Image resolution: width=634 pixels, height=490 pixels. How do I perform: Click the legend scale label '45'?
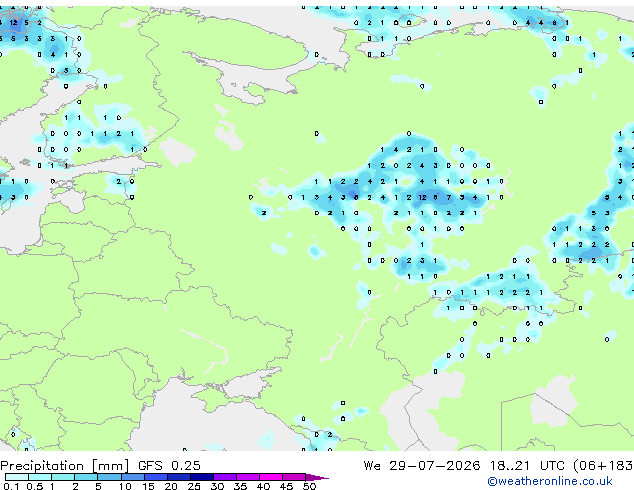[286, 486]
